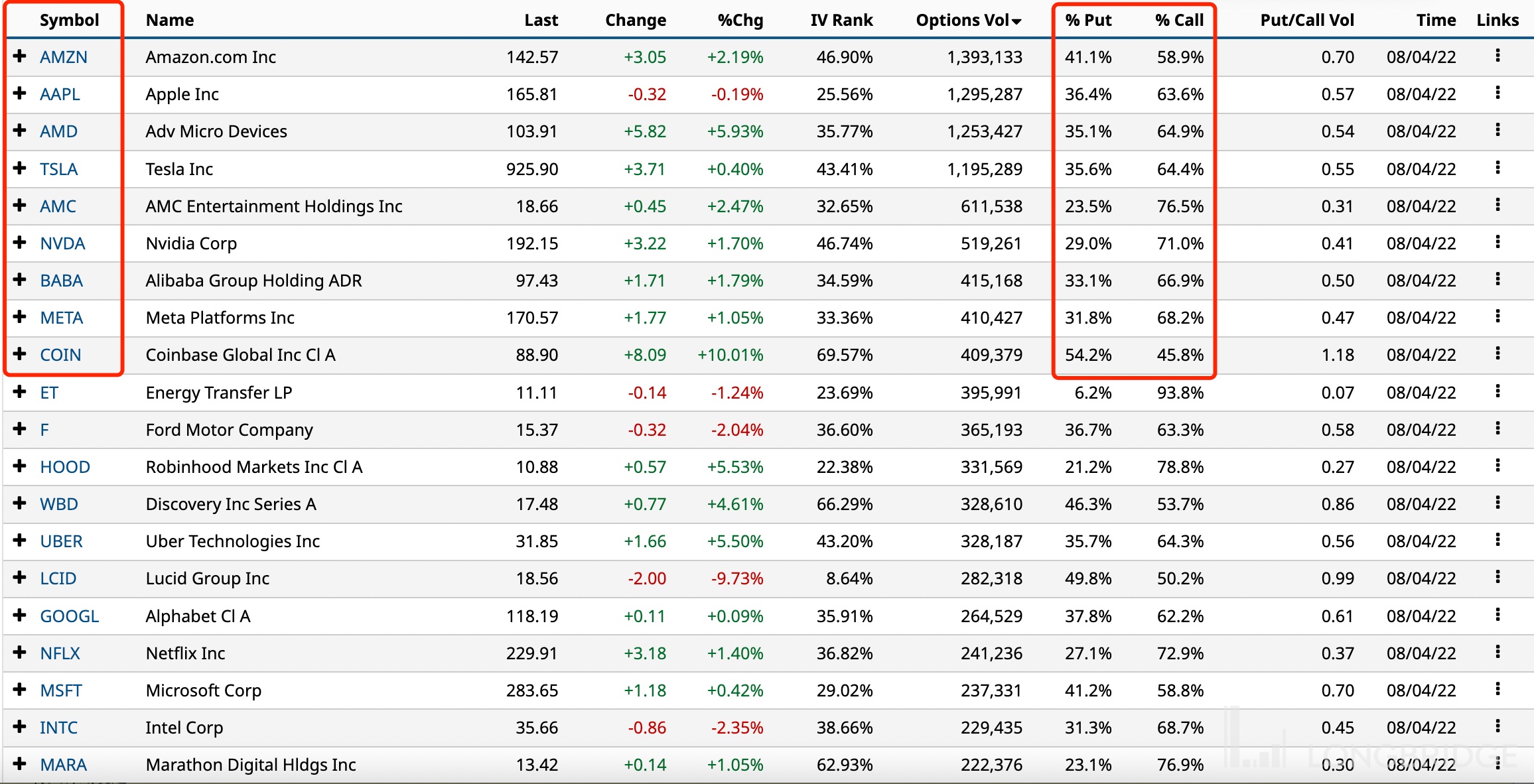Viewport: 1534px width, 784px height.
Task: Sort table by Name column header
Action: click(x=170, y=20)
